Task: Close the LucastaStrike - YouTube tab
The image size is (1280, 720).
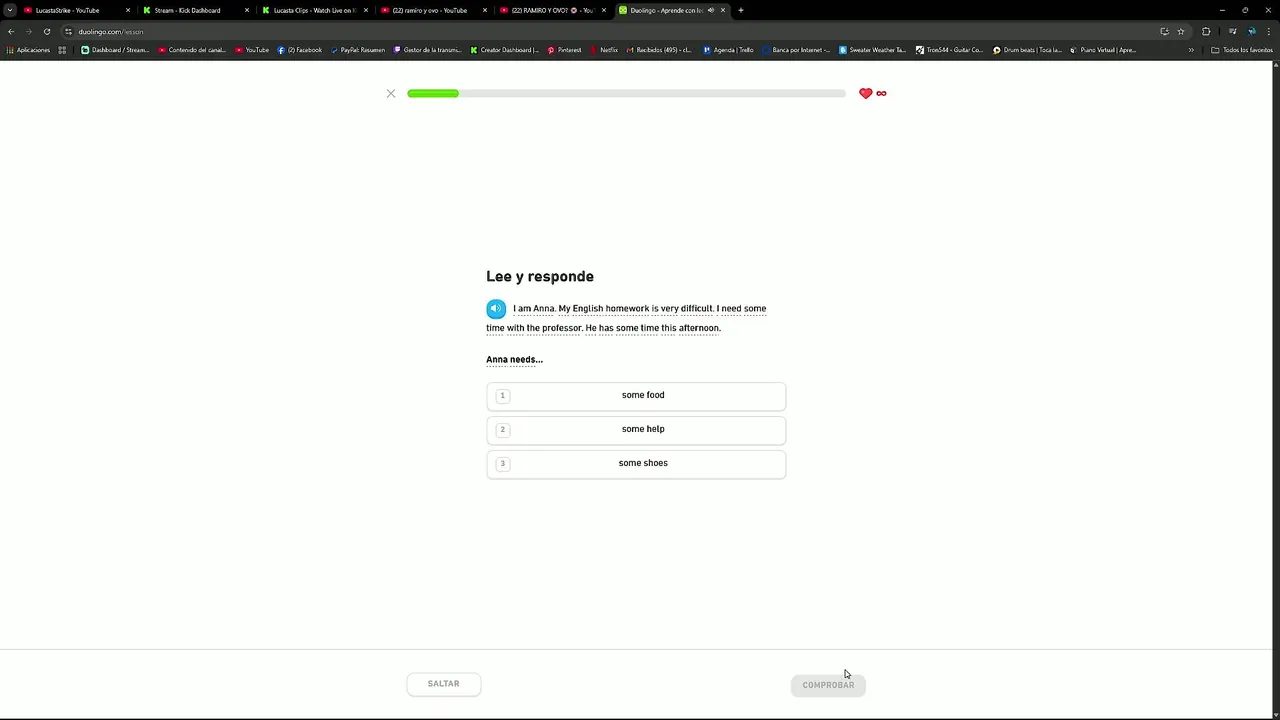Action: click(x=128, y=10)
